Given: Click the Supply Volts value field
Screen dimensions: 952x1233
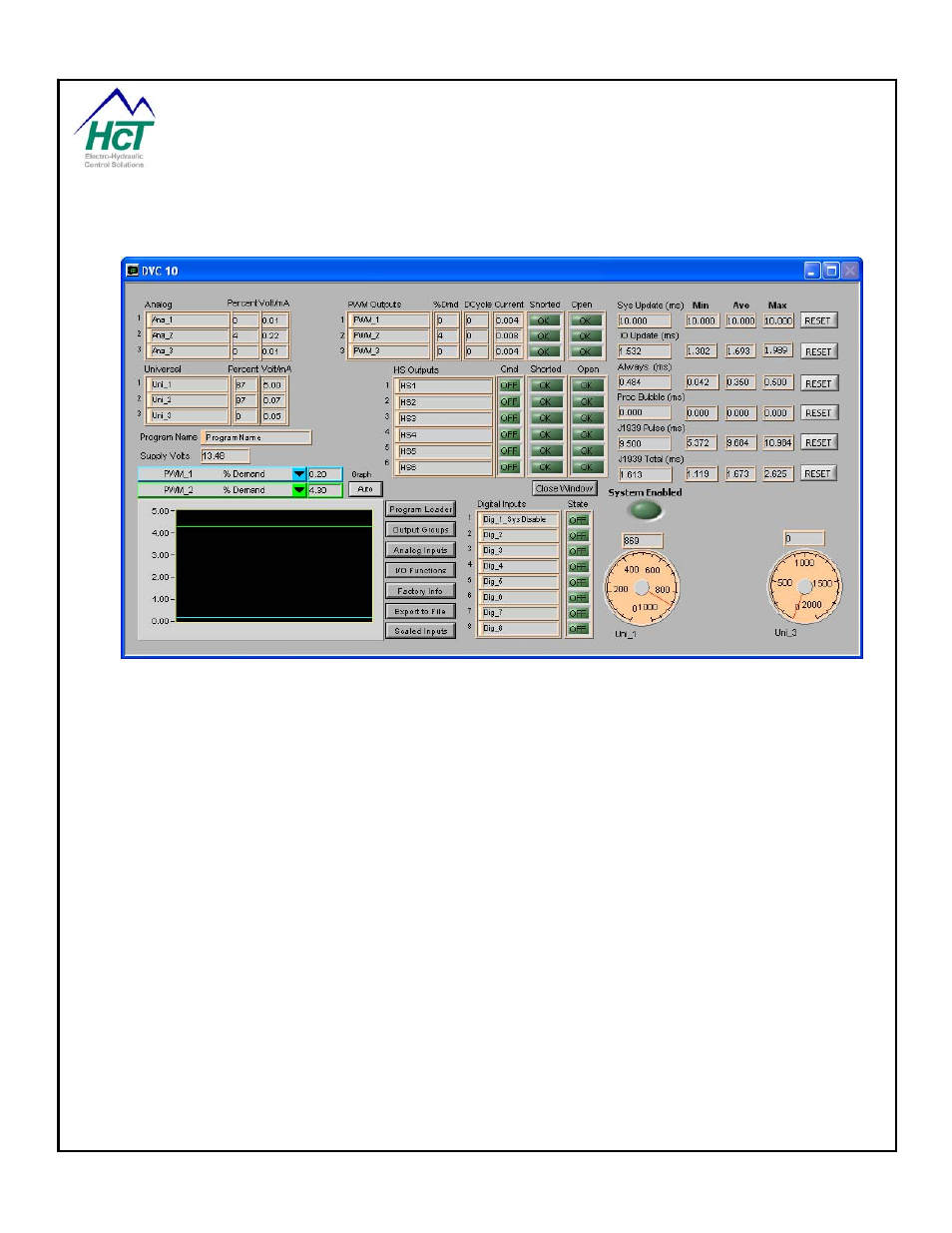Looking at the screenshot, I should pyautogui.click(x=225, y=456).
